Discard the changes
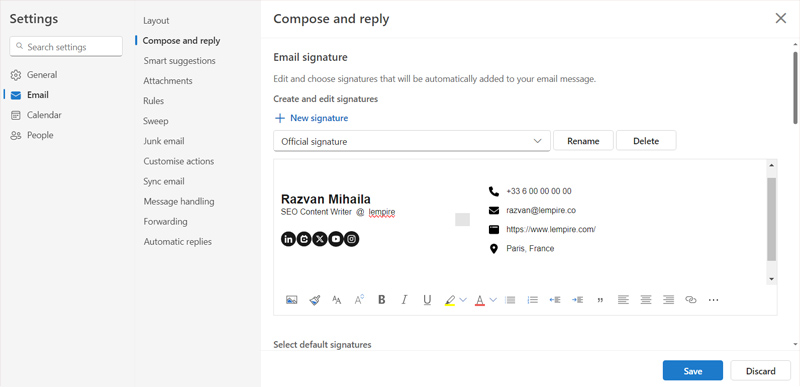The image size is (800, 387). click(761, 371)
